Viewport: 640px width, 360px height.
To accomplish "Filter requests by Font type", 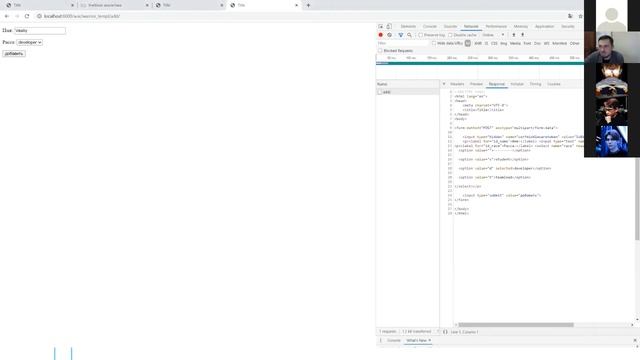I will click(527, 43).
